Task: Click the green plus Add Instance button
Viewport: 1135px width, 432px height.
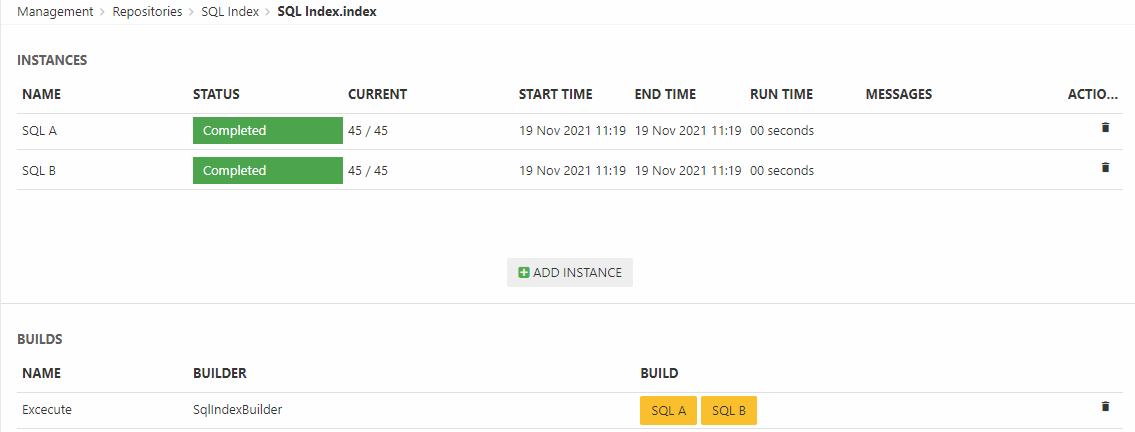Action: coord(570,272)
